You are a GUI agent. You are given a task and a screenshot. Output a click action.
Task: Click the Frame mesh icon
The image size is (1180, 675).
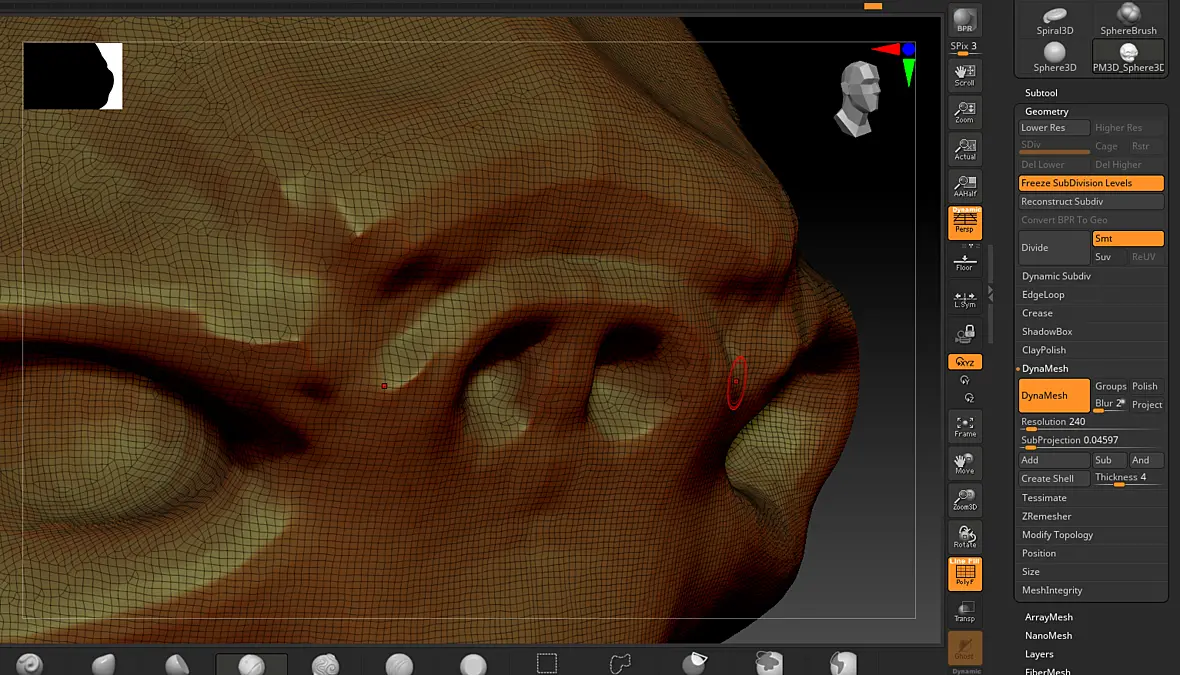point(965,427)
